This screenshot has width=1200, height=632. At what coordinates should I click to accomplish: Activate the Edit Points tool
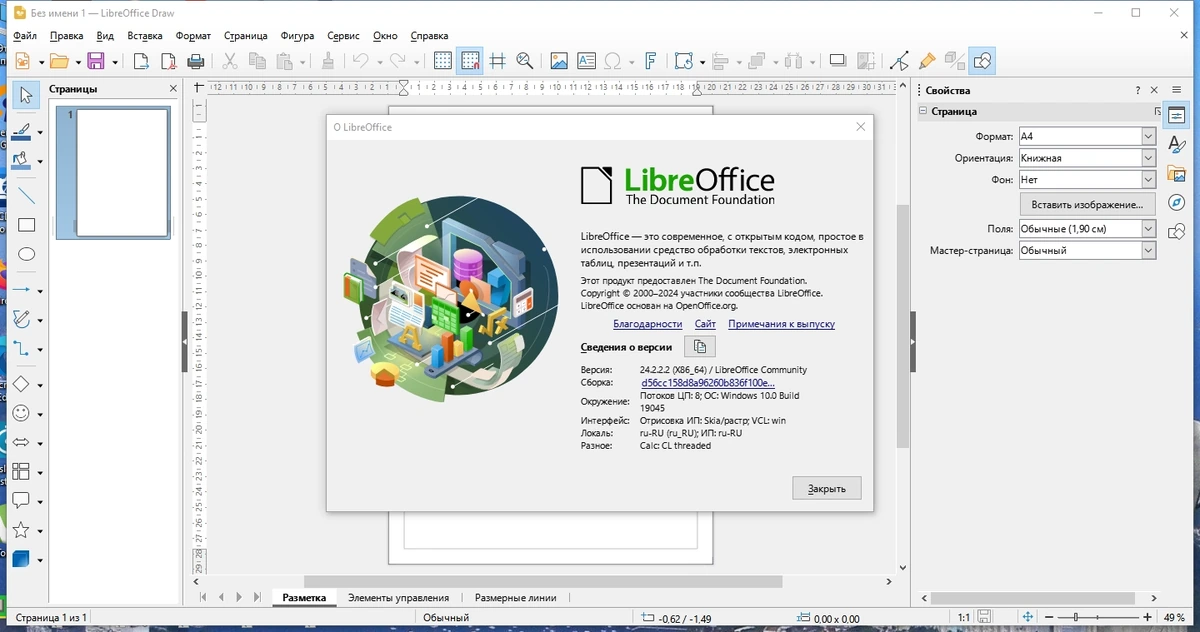click(x=900, y=61)
